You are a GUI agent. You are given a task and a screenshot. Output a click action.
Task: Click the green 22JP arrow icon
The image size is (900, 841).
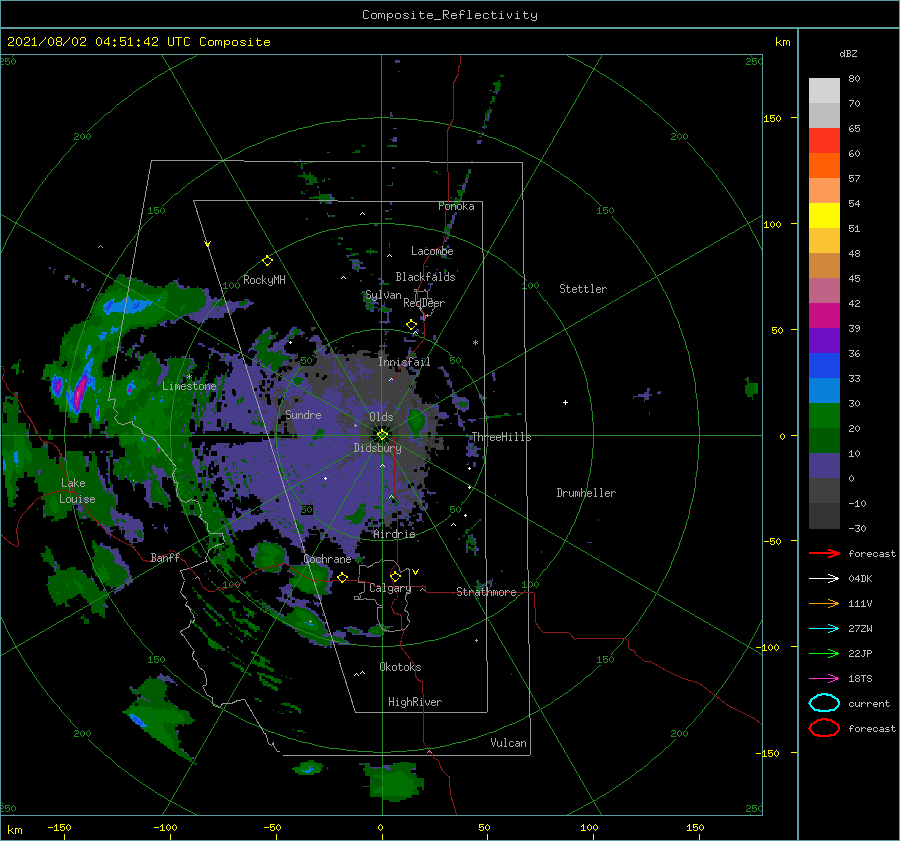tap(824, 653)
